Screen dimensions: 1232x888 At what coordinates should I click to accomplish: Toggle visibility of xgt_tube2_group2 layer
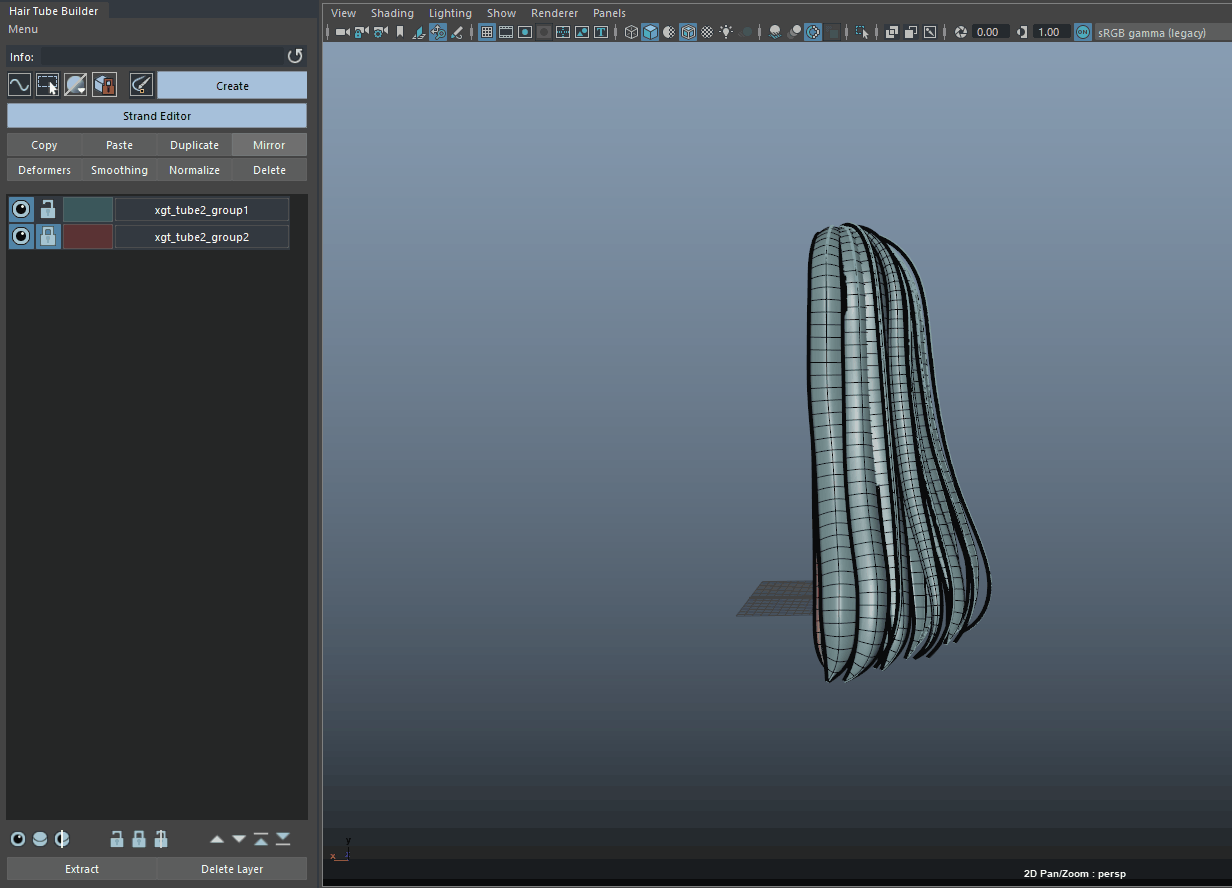tap(21, 237)
